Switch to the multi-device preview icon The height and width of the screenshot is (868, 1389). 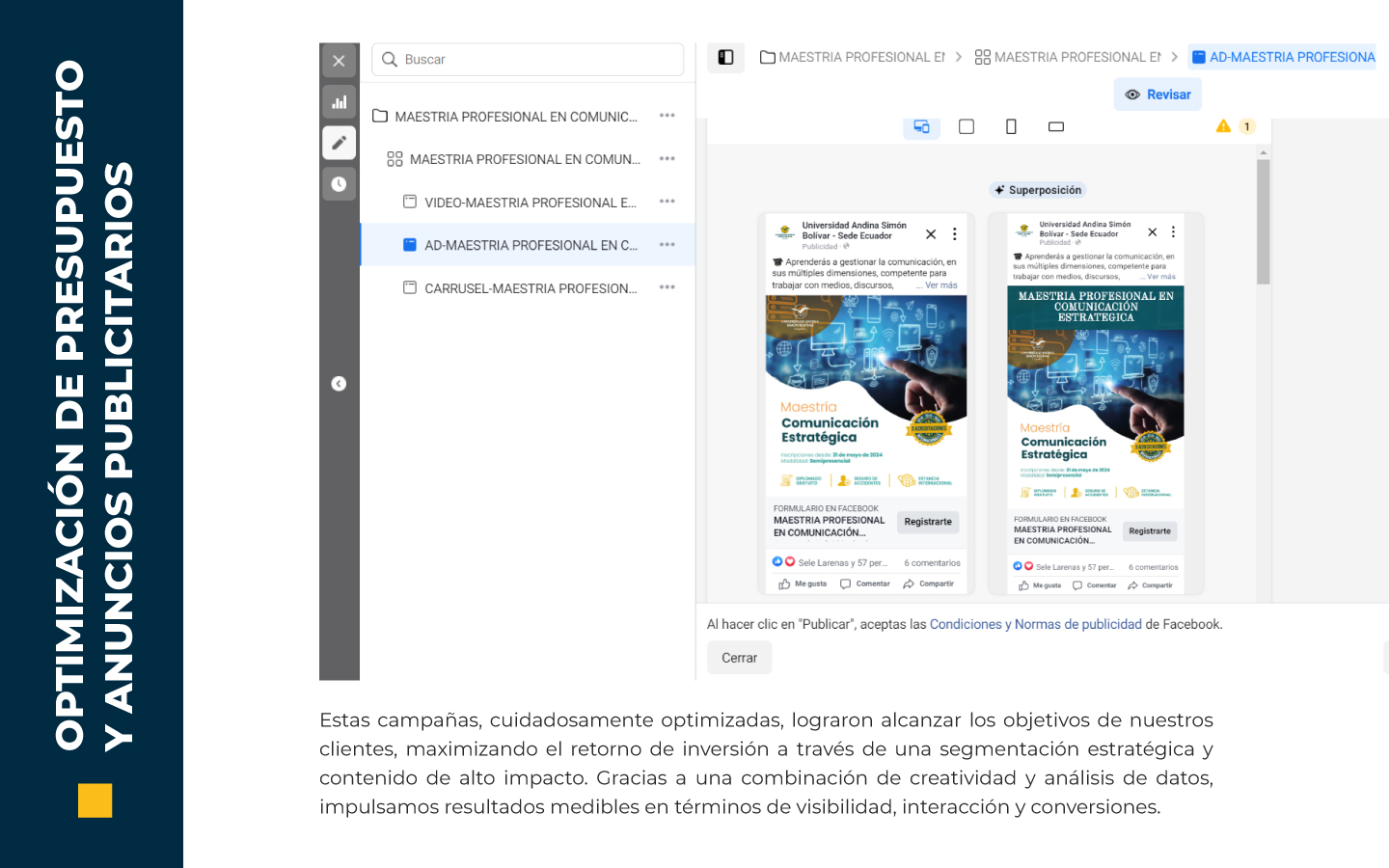point(921,126)
